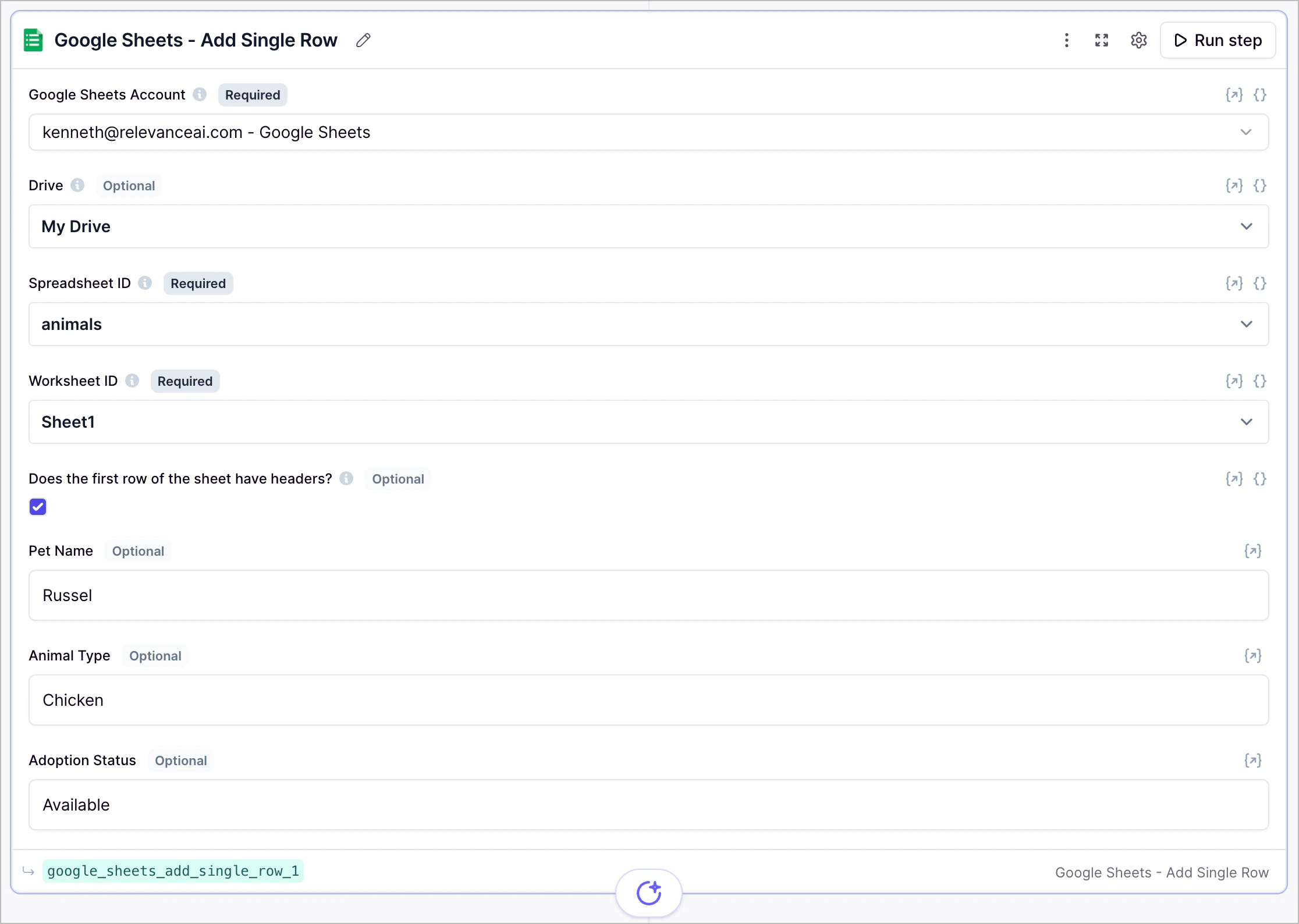Expand the step to fullscreen
Screen dimensions: 1299x924
point(1102,40)
